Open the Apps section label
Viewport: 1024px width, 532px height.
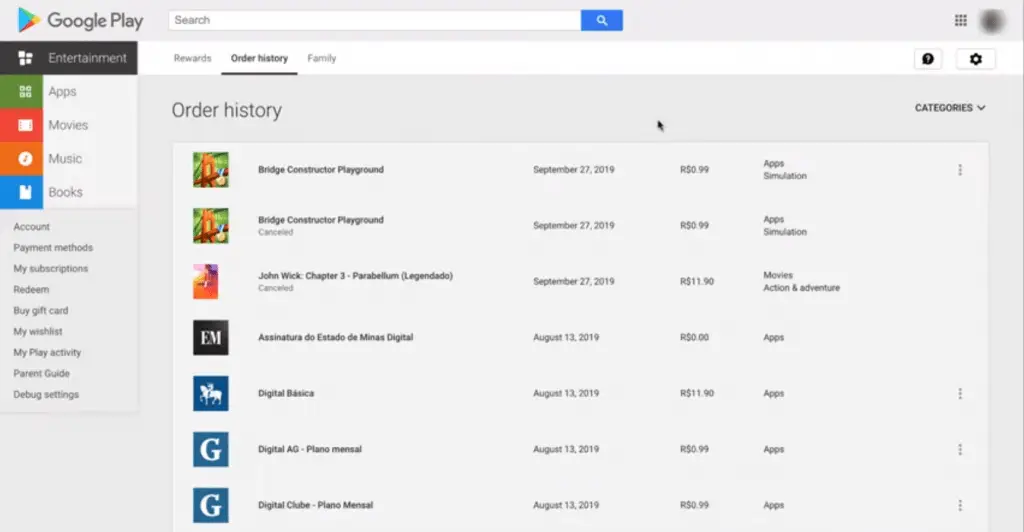coord(62,91)
